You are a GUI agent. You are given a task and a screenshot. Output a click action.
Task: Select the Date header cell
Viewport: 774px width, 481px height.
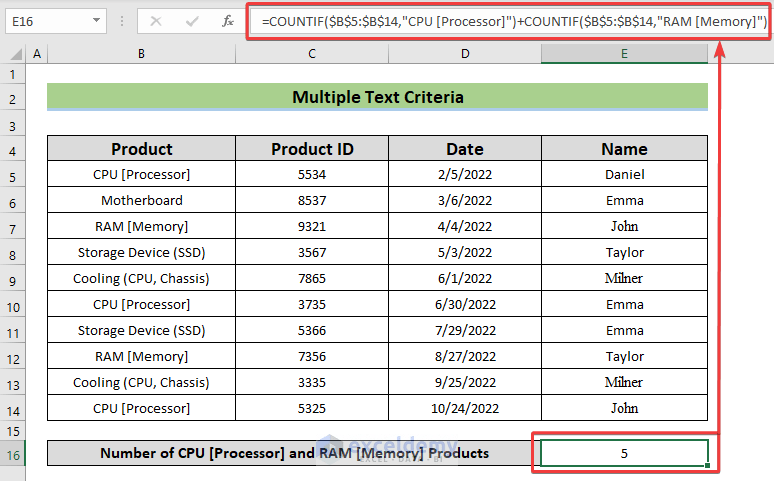click(x=465, y=149)
